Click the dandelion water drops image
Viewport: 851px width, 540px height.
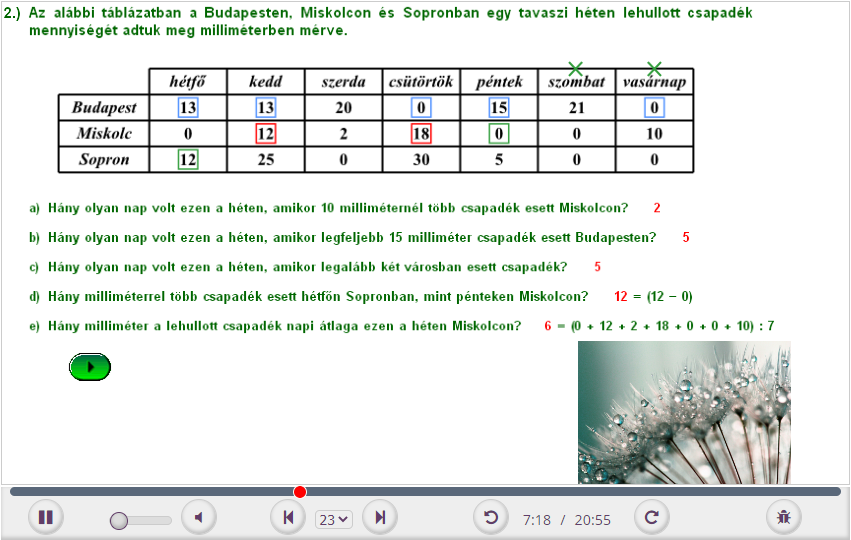click(x=684, y=412)
